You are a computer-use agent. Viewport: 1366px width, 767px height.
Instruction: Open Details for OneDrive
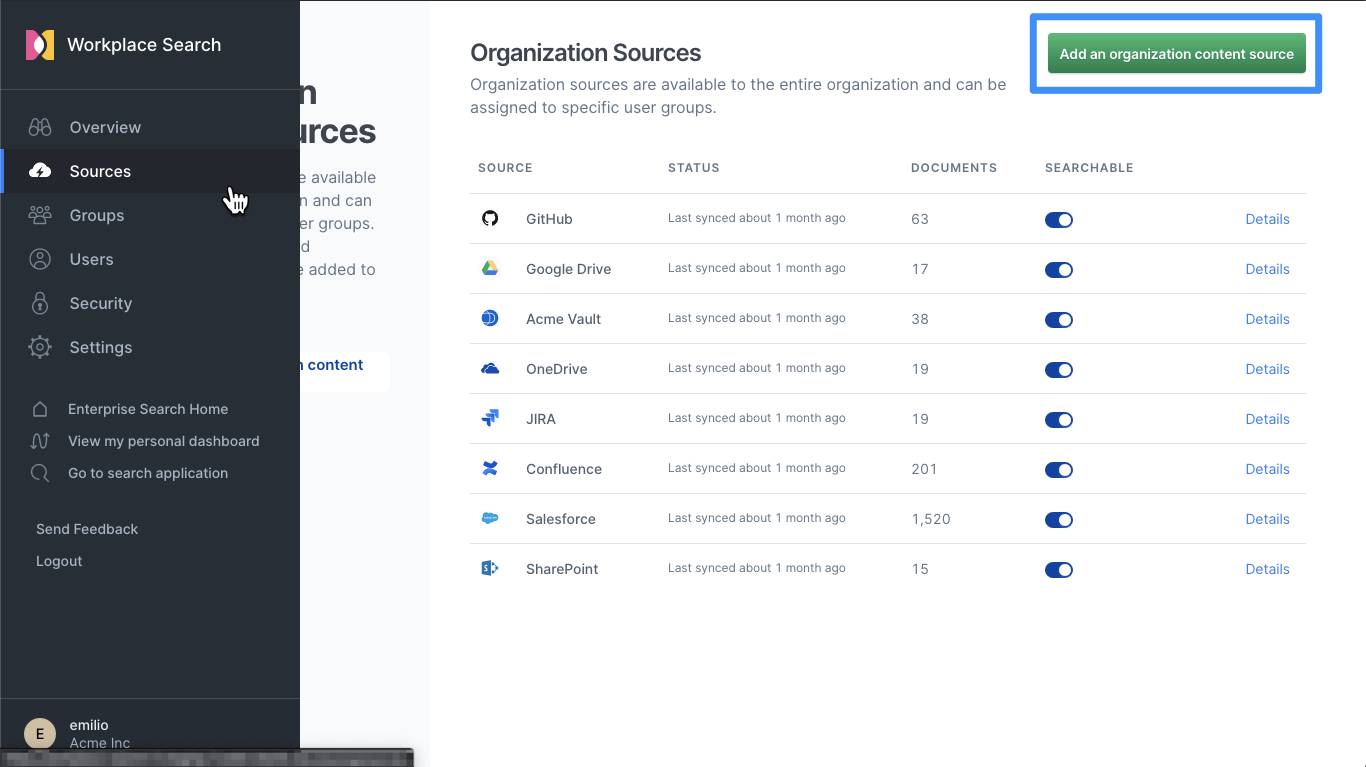click(x=1267, y=369)
